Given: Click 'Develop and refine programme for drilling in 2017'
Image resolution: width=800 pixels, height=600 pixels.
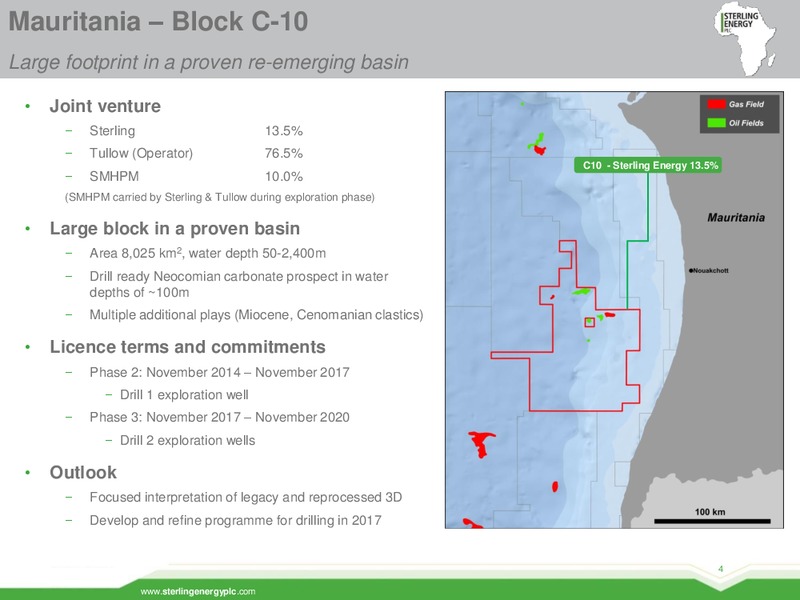Looking at the screenshot, I should [235, 520].
